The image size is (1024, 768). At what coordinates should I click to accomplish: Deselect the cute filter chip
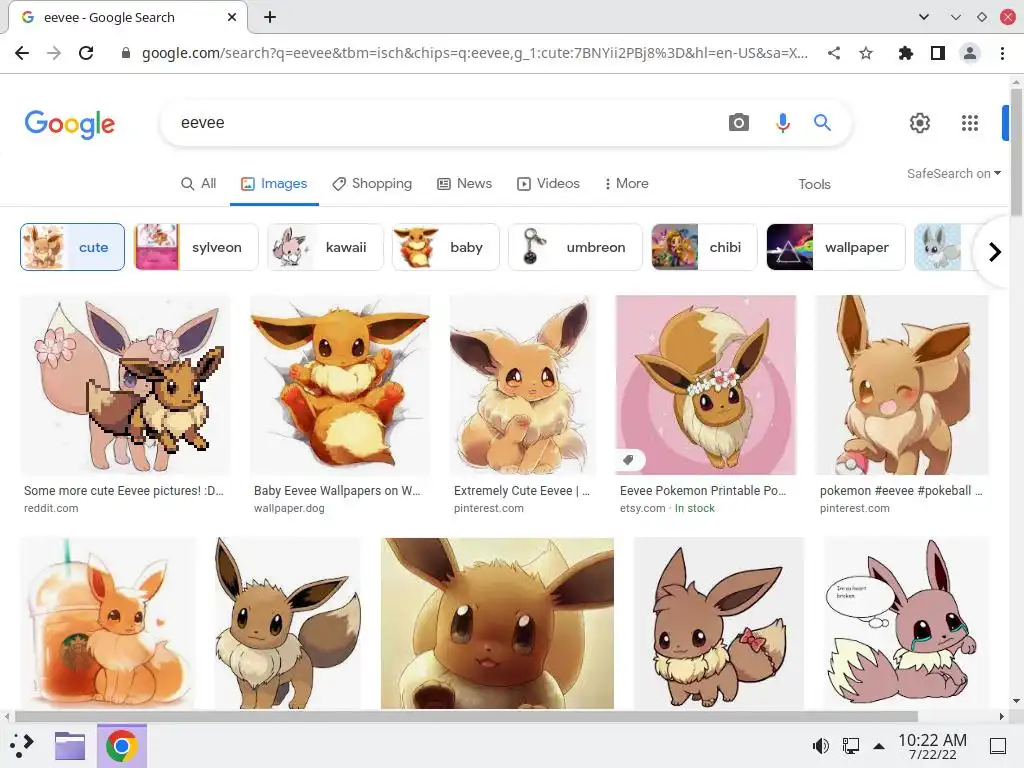[x=72, y=247]
